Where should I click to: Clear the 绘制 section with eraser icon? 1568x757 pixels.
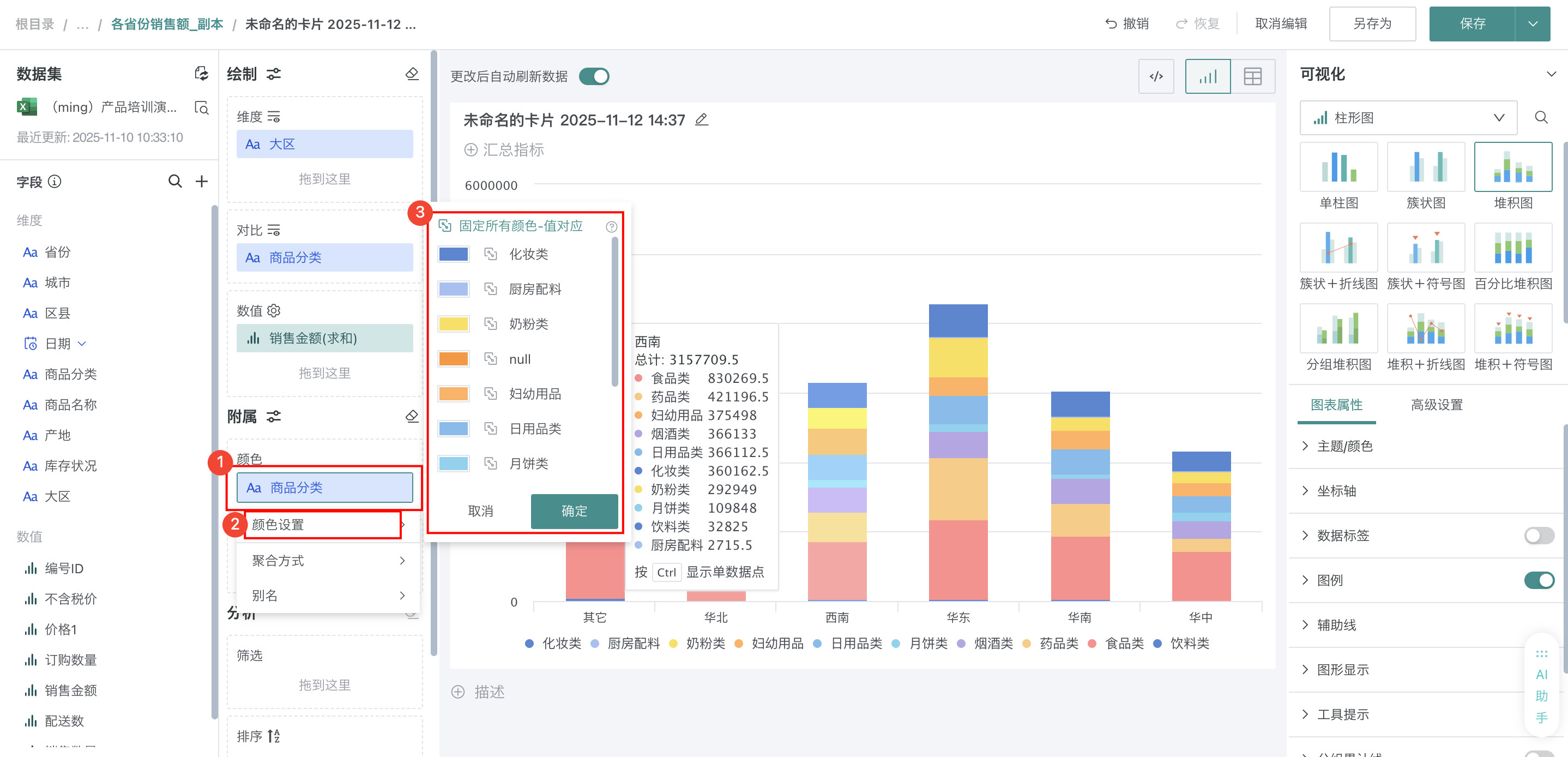click(x=412, y=74)
